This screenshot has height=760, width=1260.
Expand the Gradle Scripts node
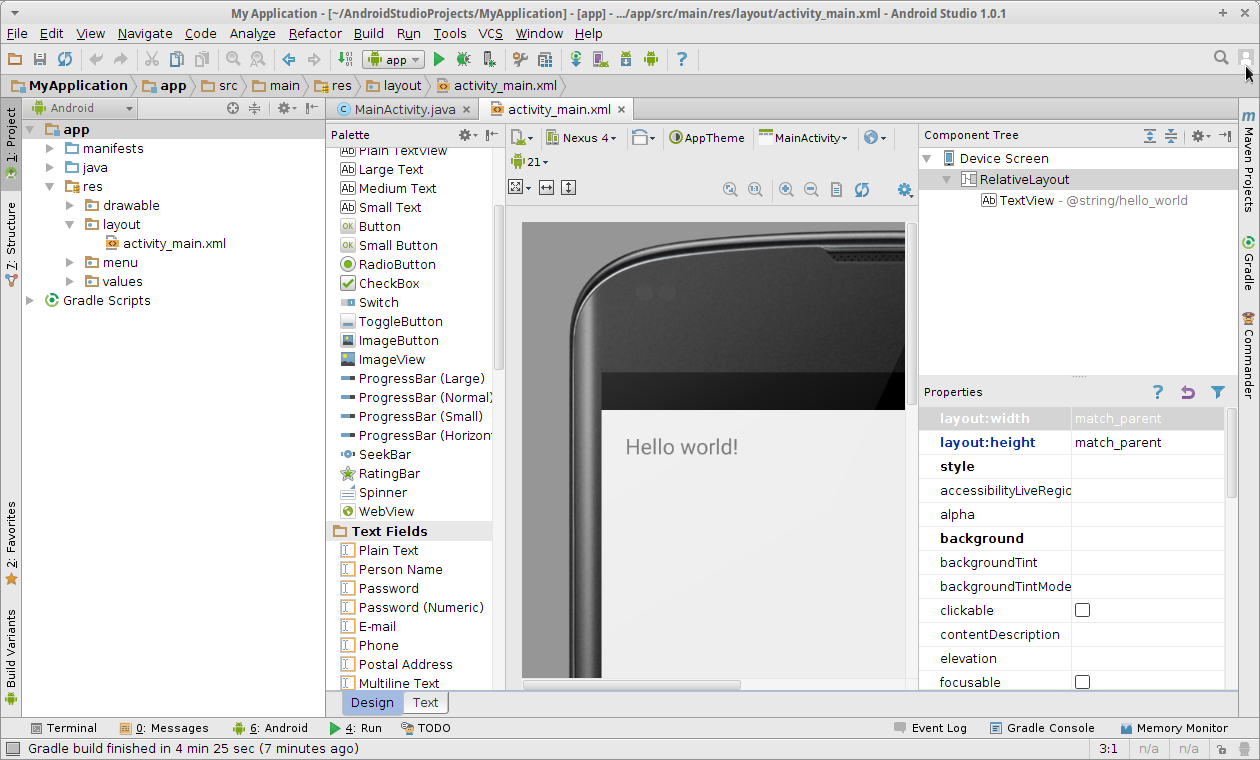[x=30, y=301]
